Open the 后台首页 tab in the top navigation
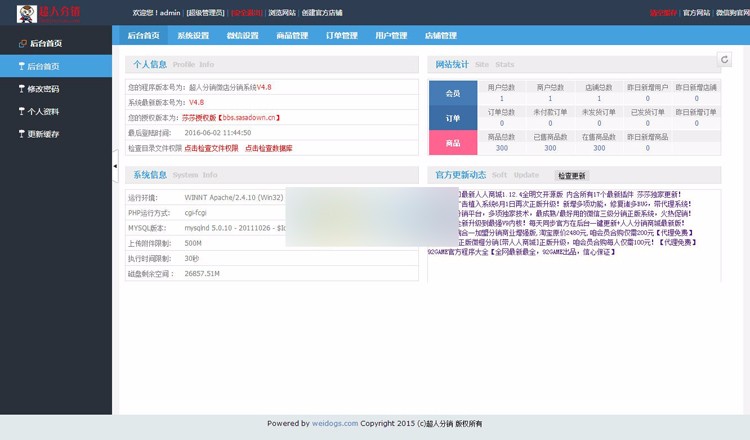Image resolution: width=750 pixels, height=440 pixels. click(143, 35)
